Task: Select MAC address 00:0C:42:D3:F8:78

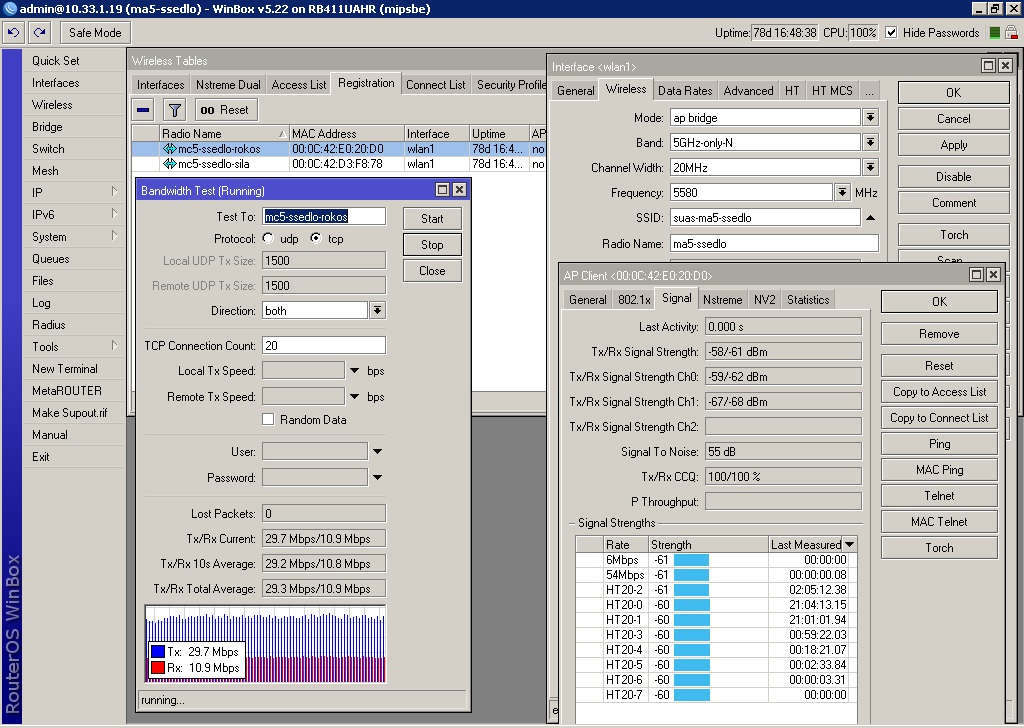Action: [337, 164]
